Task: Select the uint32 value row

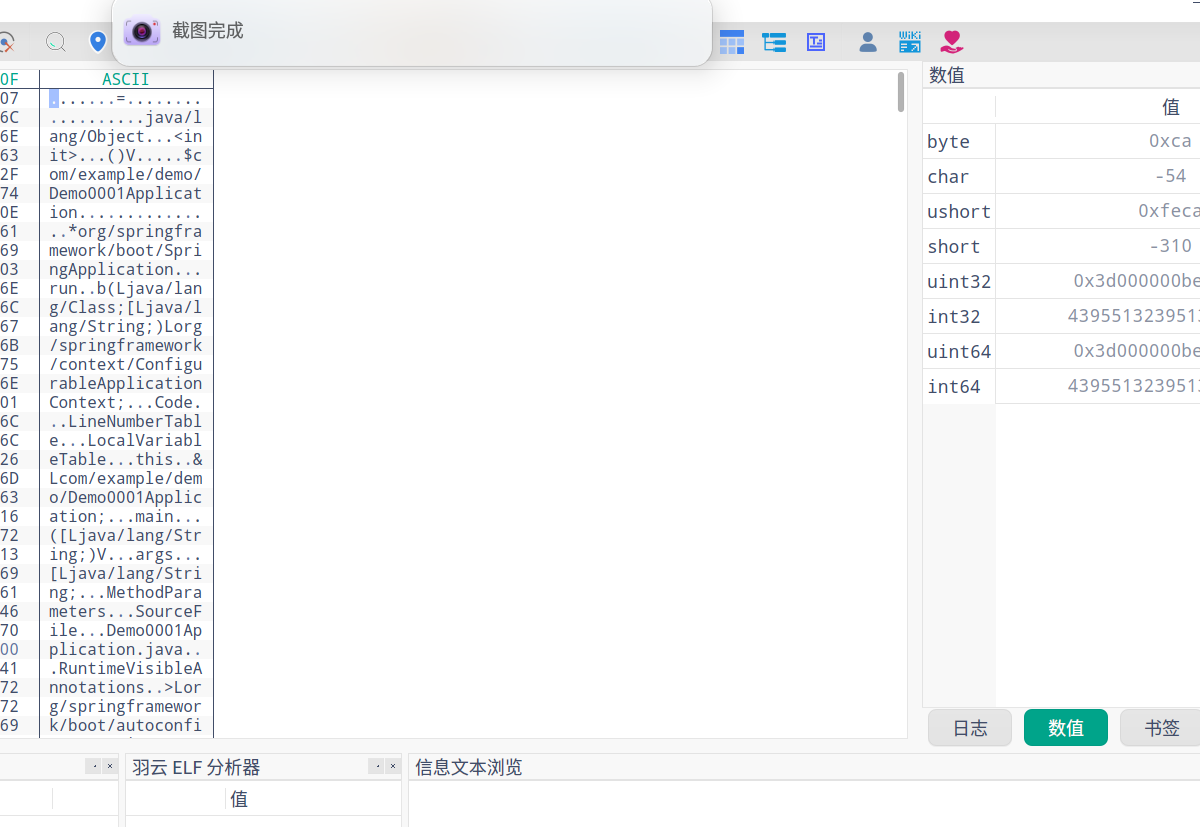Action: tap(1090, 281)
